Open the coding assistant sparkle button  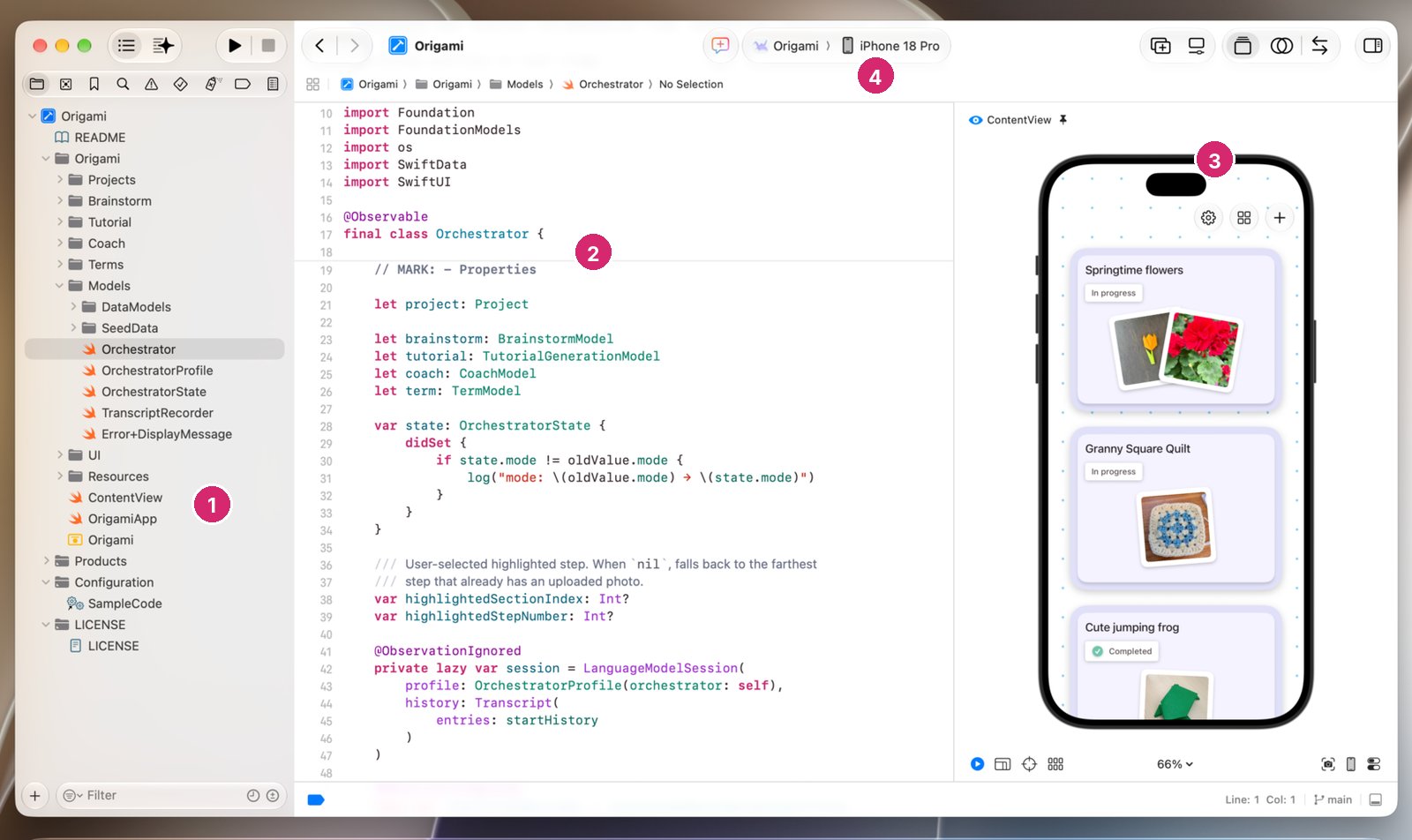(x=163, y=45)
